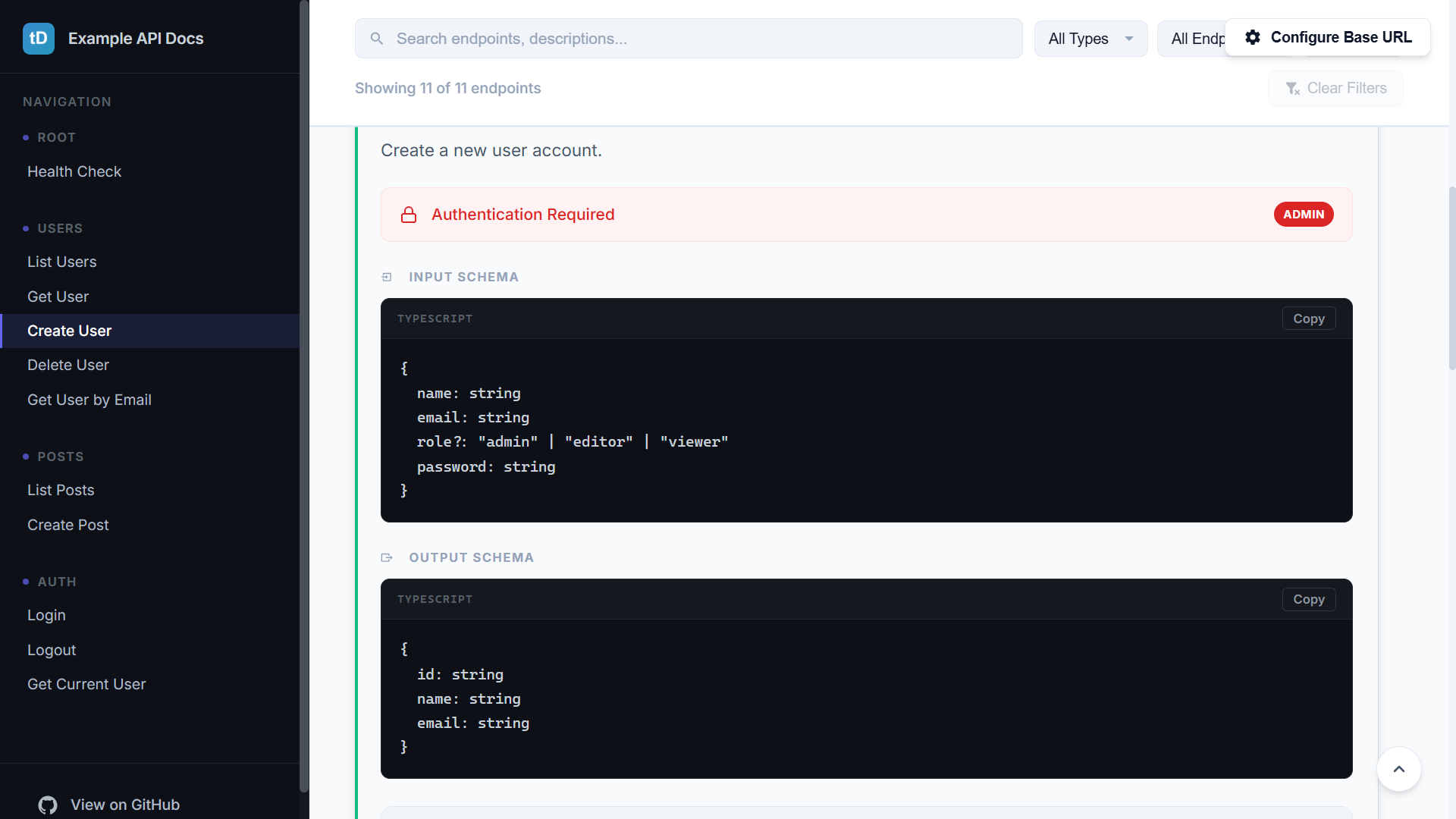This screenshot has width=1456, height=819.
Task: Click the GitHub logo icon
Action: tap(48, 805)
